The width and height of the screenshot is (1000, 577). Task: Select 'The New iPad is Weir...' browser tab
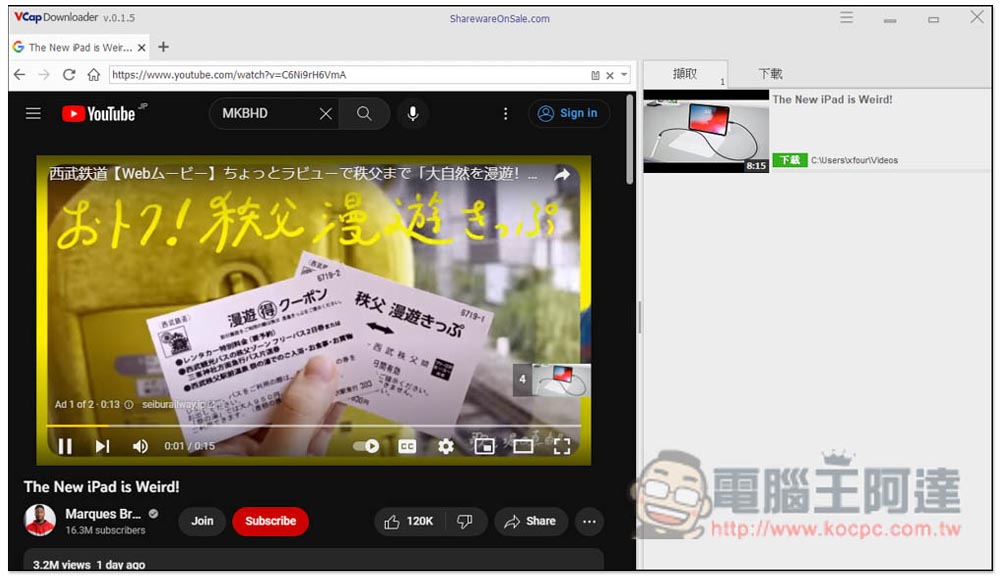point(79,47)
